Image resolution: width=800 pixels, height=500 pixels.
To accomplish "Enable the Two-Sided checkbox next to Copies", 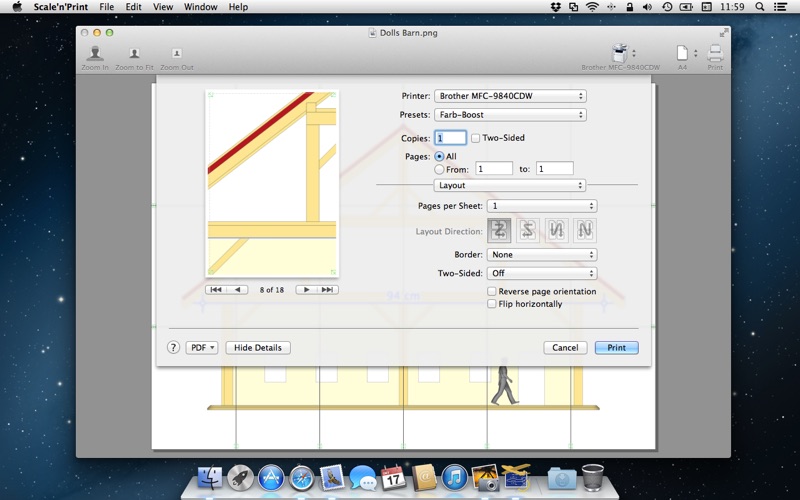I will click(476, 138).
